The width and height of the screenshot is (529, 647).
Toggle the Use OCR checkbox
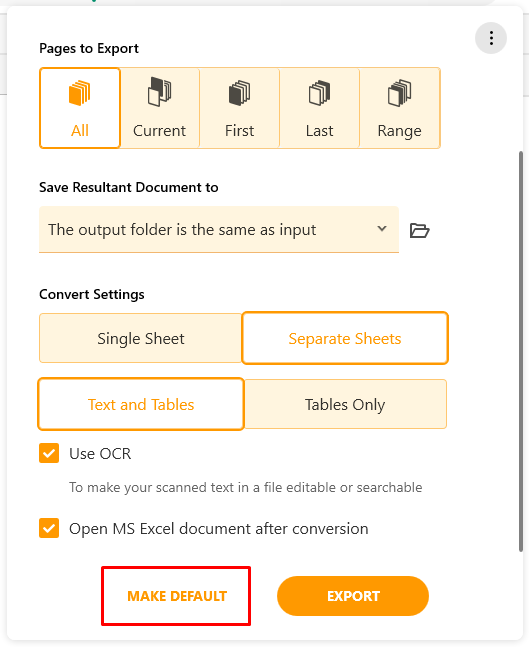pos(49,453)
